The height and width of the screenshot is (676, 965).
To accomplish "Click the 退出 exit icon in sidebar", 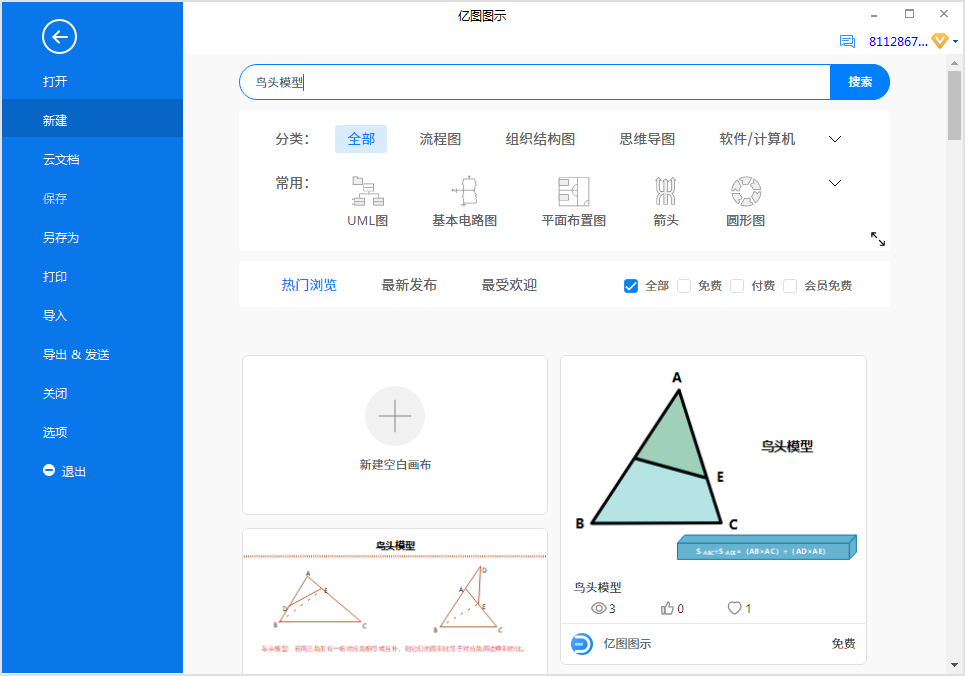I will point(49,470).
